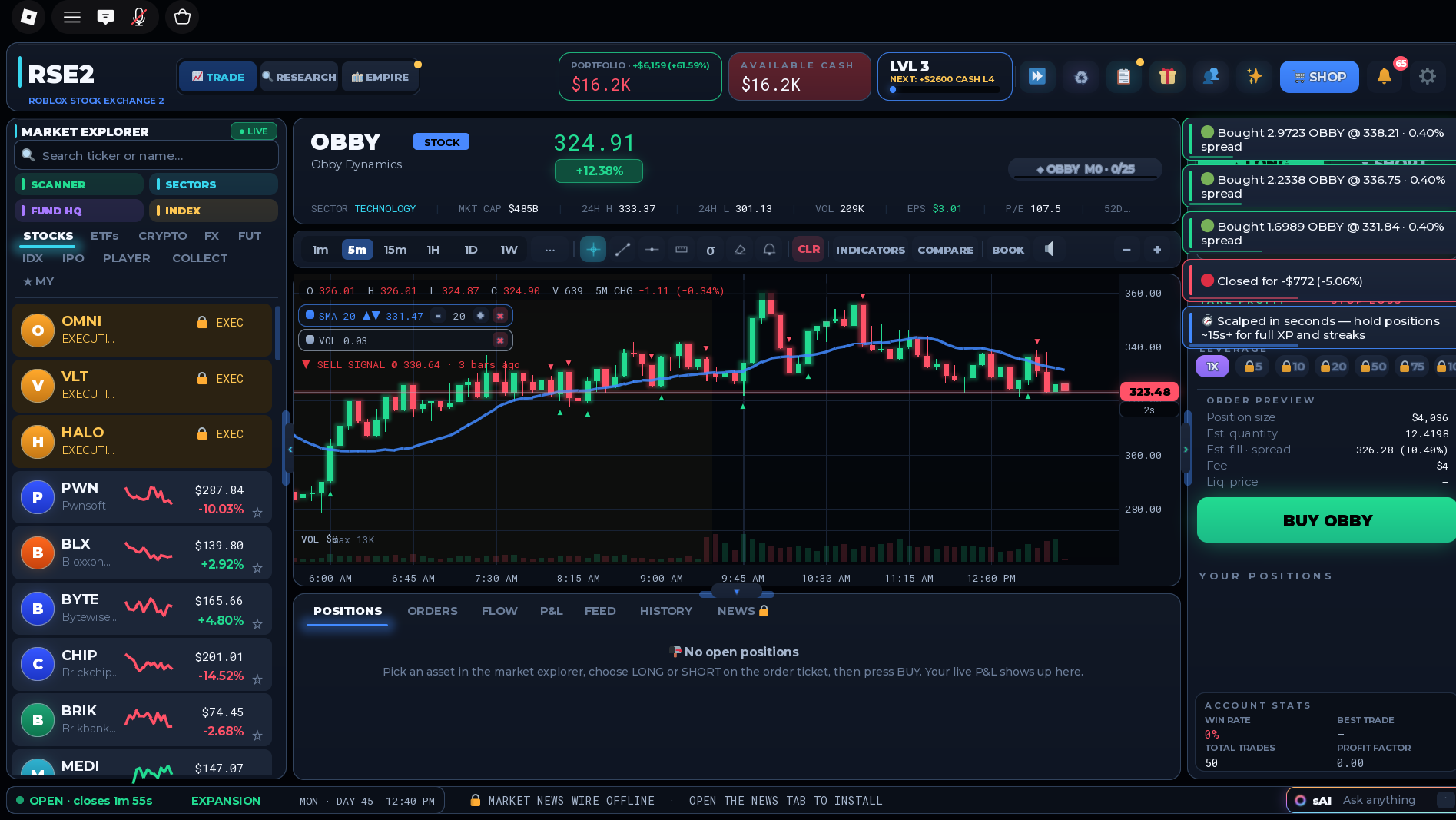
Task: Favorite BYTE with its star icon
Action: tap(257, 624)
